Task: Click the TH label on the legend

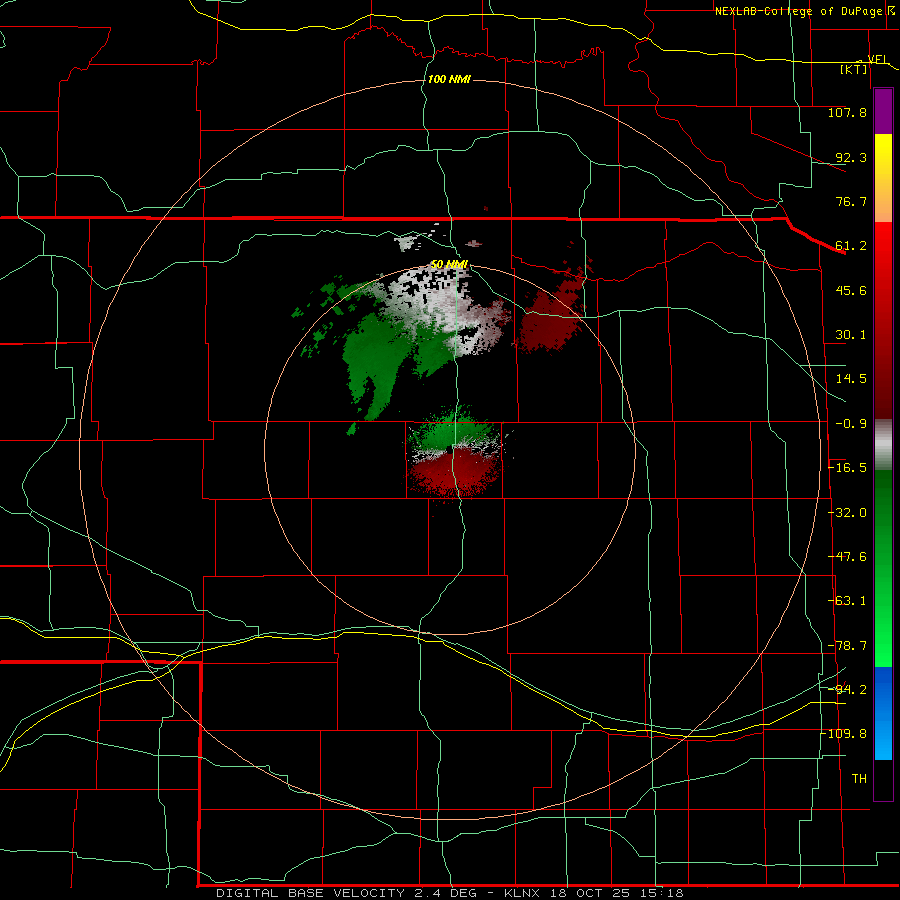Action: [x=859, y=779]
